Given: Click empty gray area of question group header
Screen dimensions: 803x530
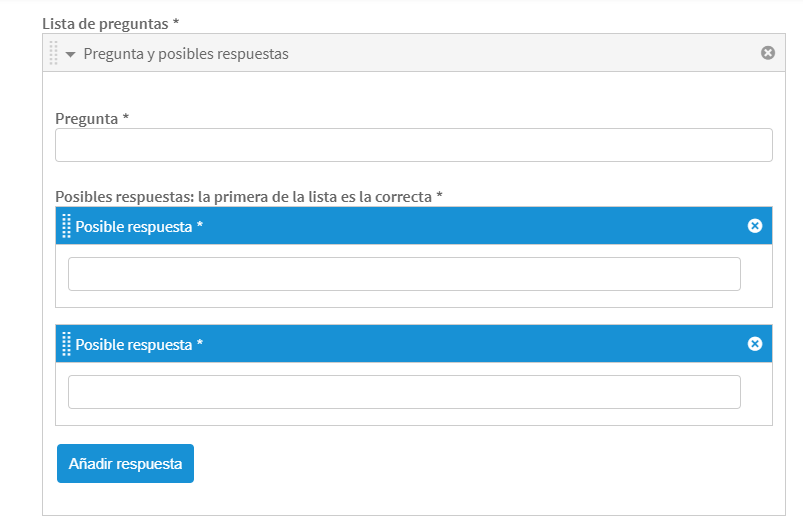Looking at the screenshot, I should coord(520,54).
